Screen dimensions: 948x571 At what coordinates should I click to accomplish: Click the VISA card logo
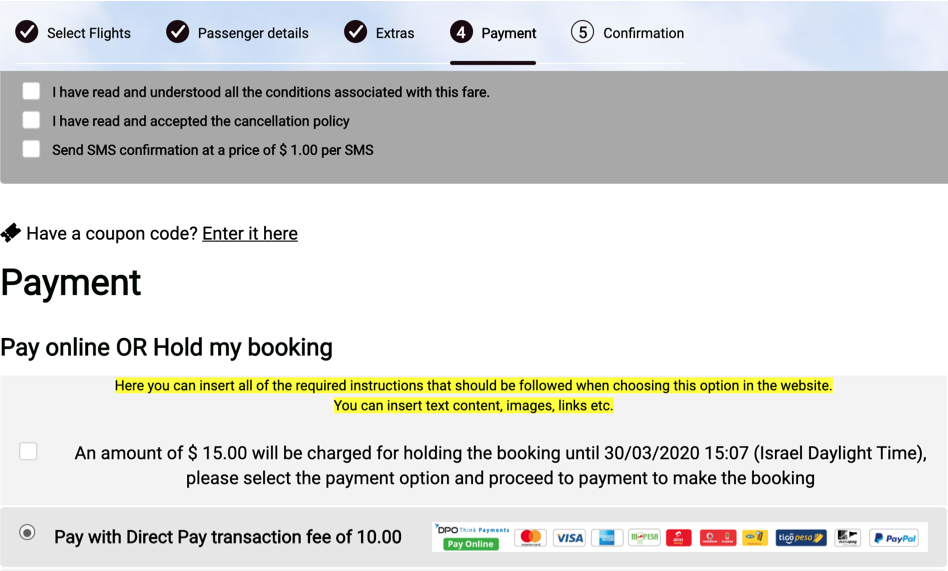569,537
